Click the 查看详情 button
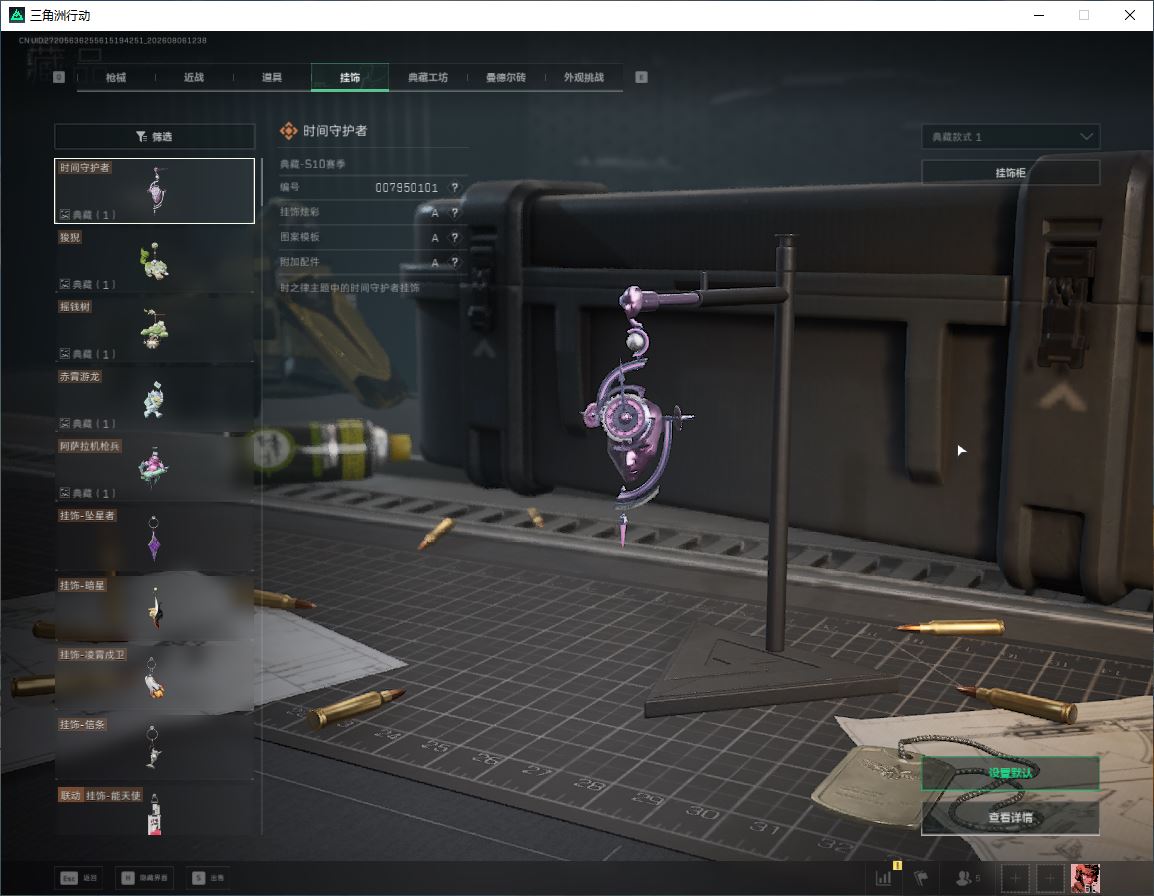Viewport: 1154px width, 896px height. (1010, 817)
